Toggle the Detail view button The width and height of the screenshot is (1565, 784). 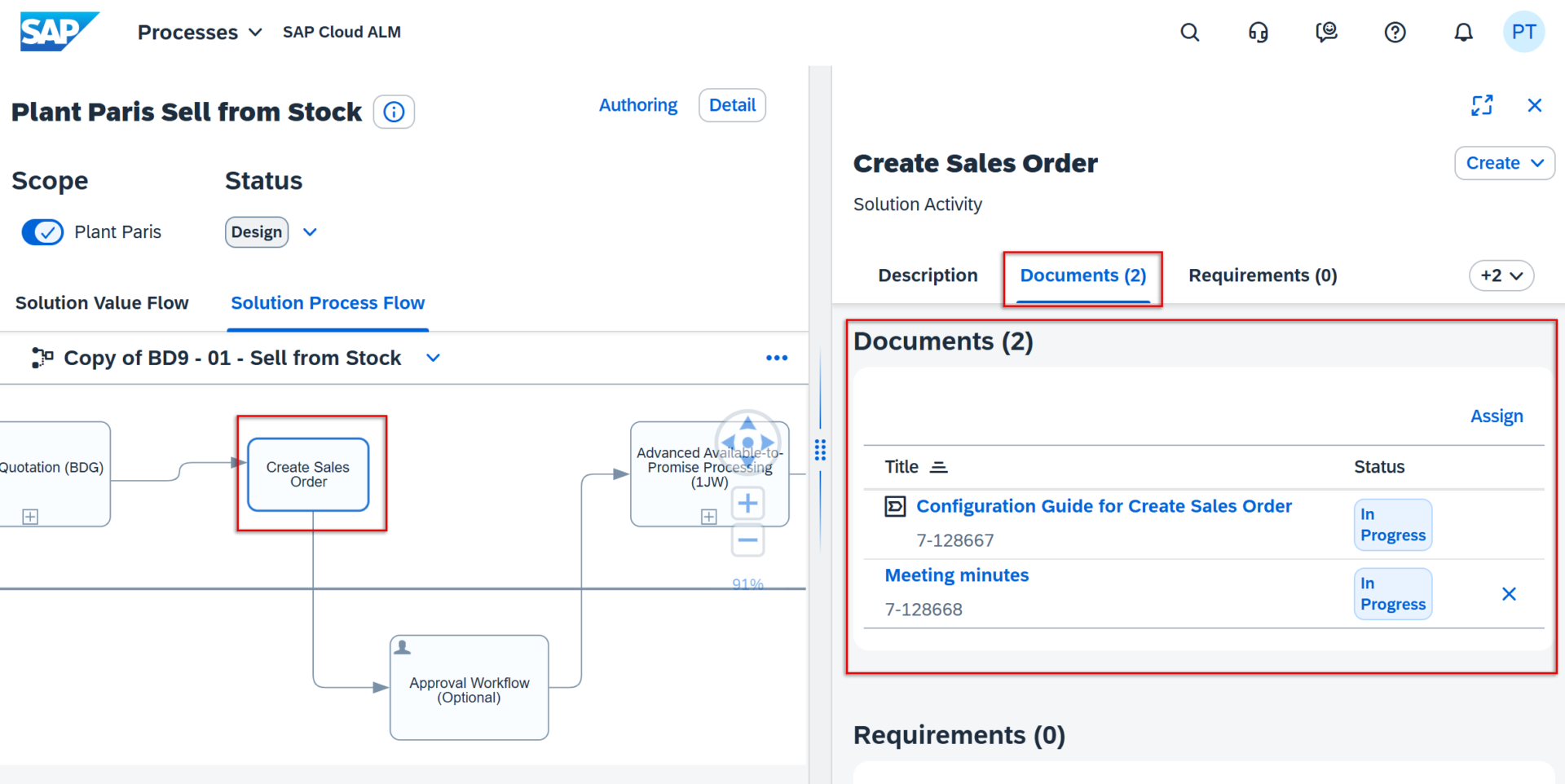[732, 105]
